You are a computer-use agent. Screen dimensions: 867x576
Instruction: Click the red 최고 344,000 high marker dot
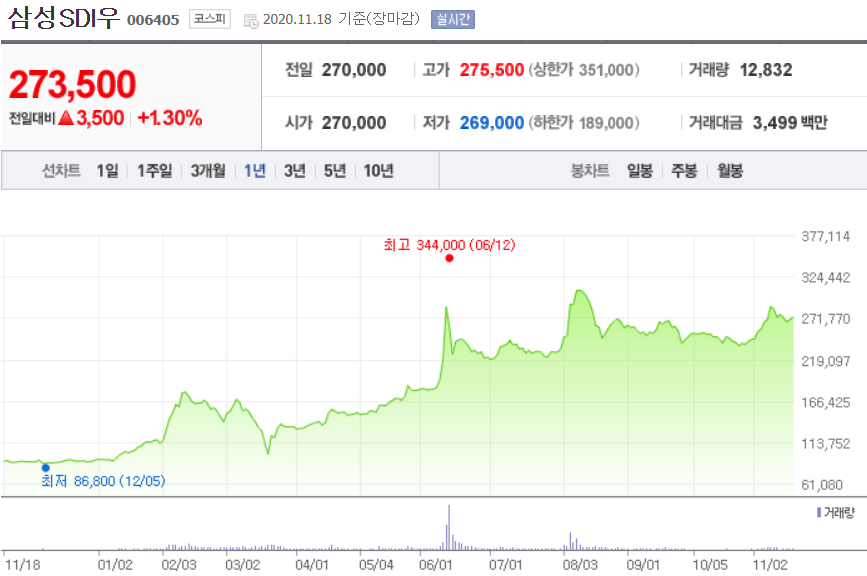(449, 258)
